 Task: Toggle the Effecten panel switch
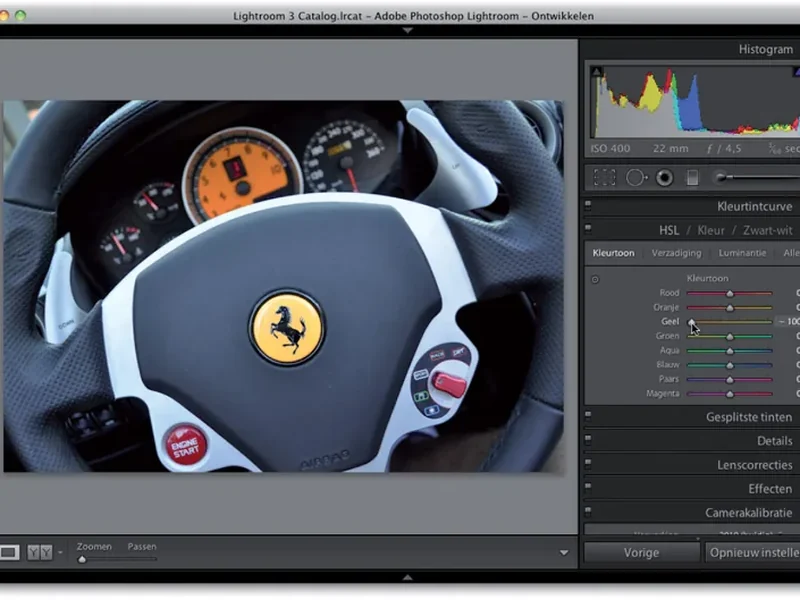point(588,487)
